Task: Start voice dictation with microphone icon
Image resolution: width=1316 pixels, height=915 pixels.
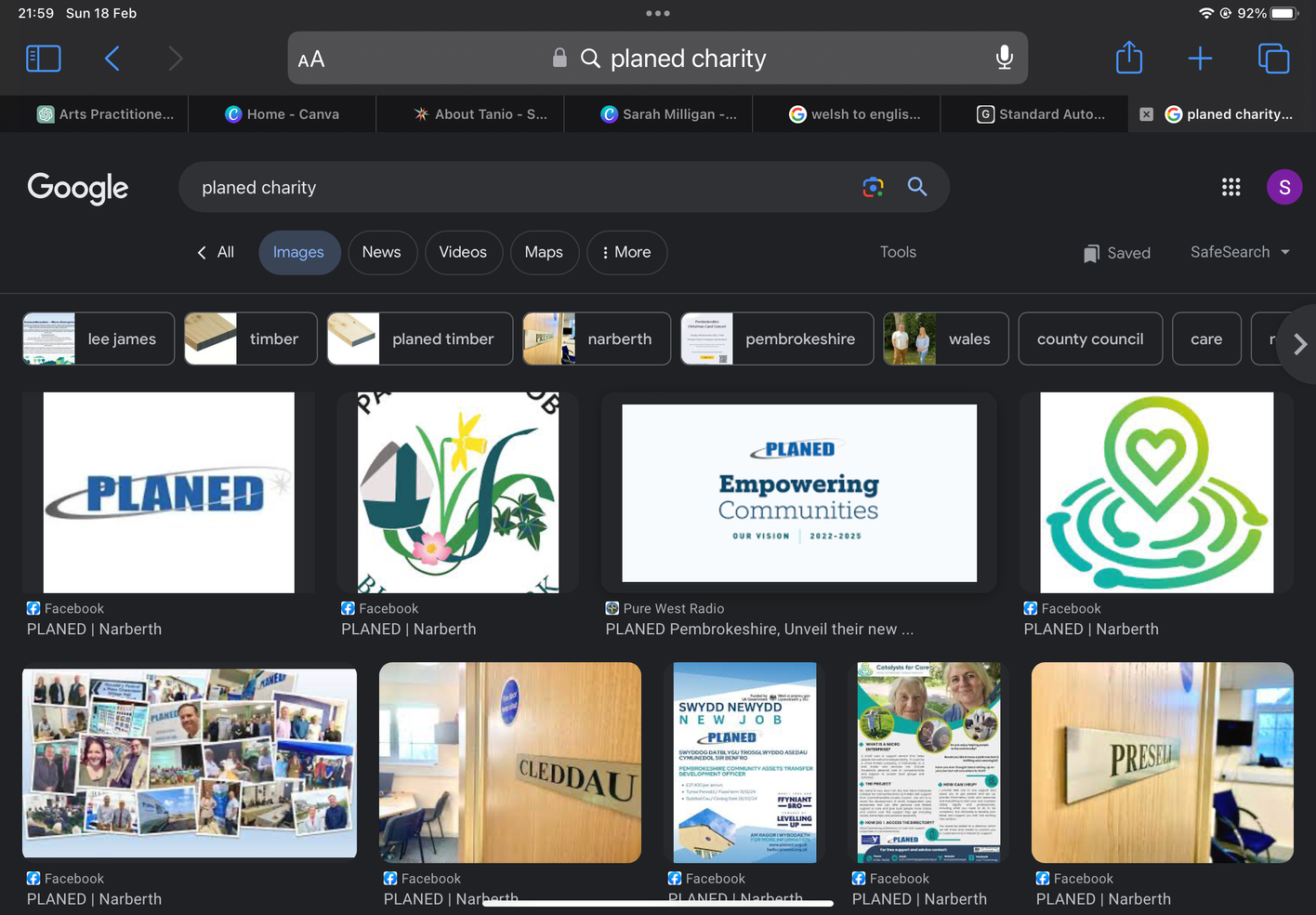Action: [x=1004, y=58]
